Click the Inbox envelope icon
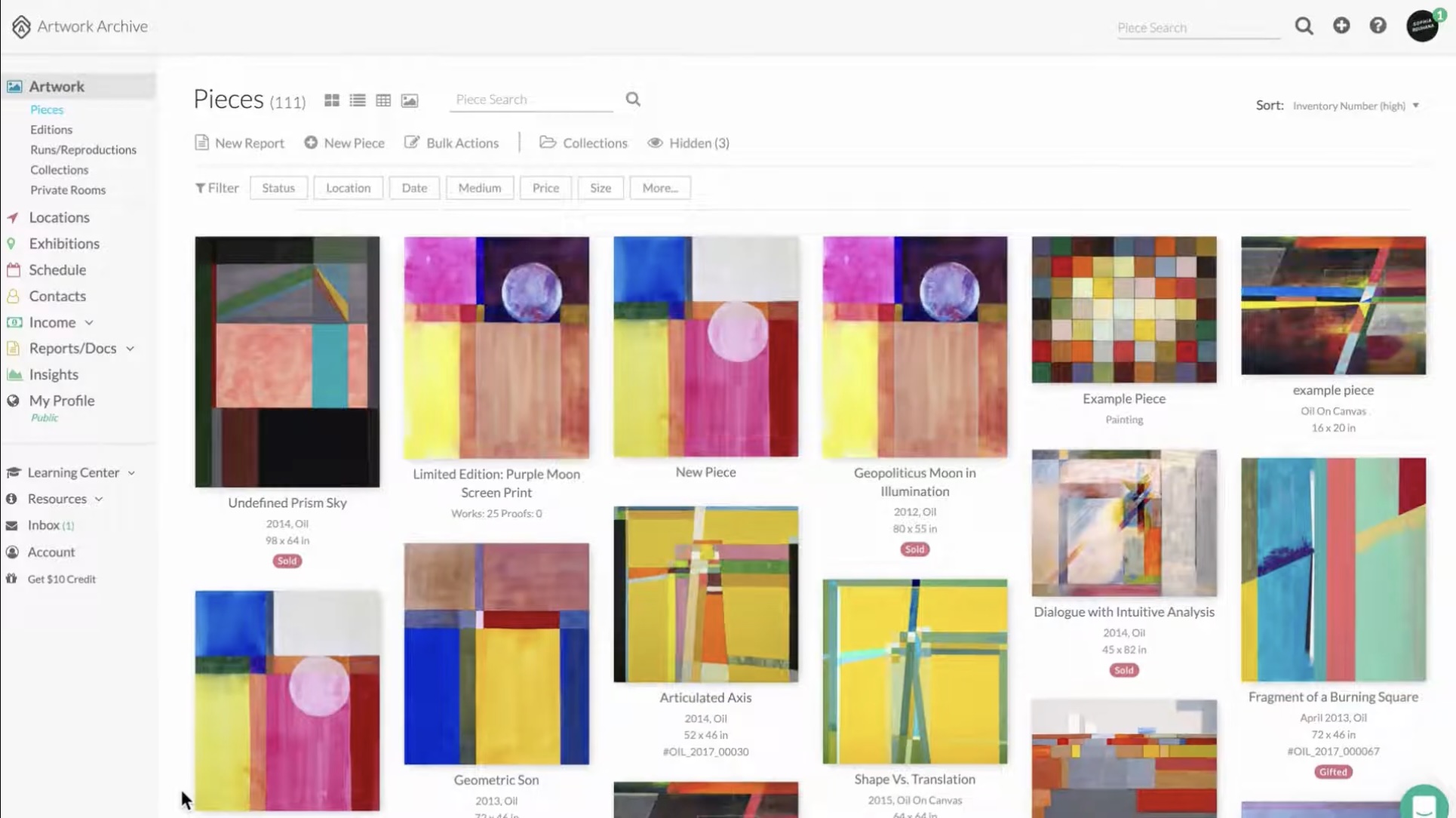The height and width of the screenshot is (818, 1456). (11, 525)
